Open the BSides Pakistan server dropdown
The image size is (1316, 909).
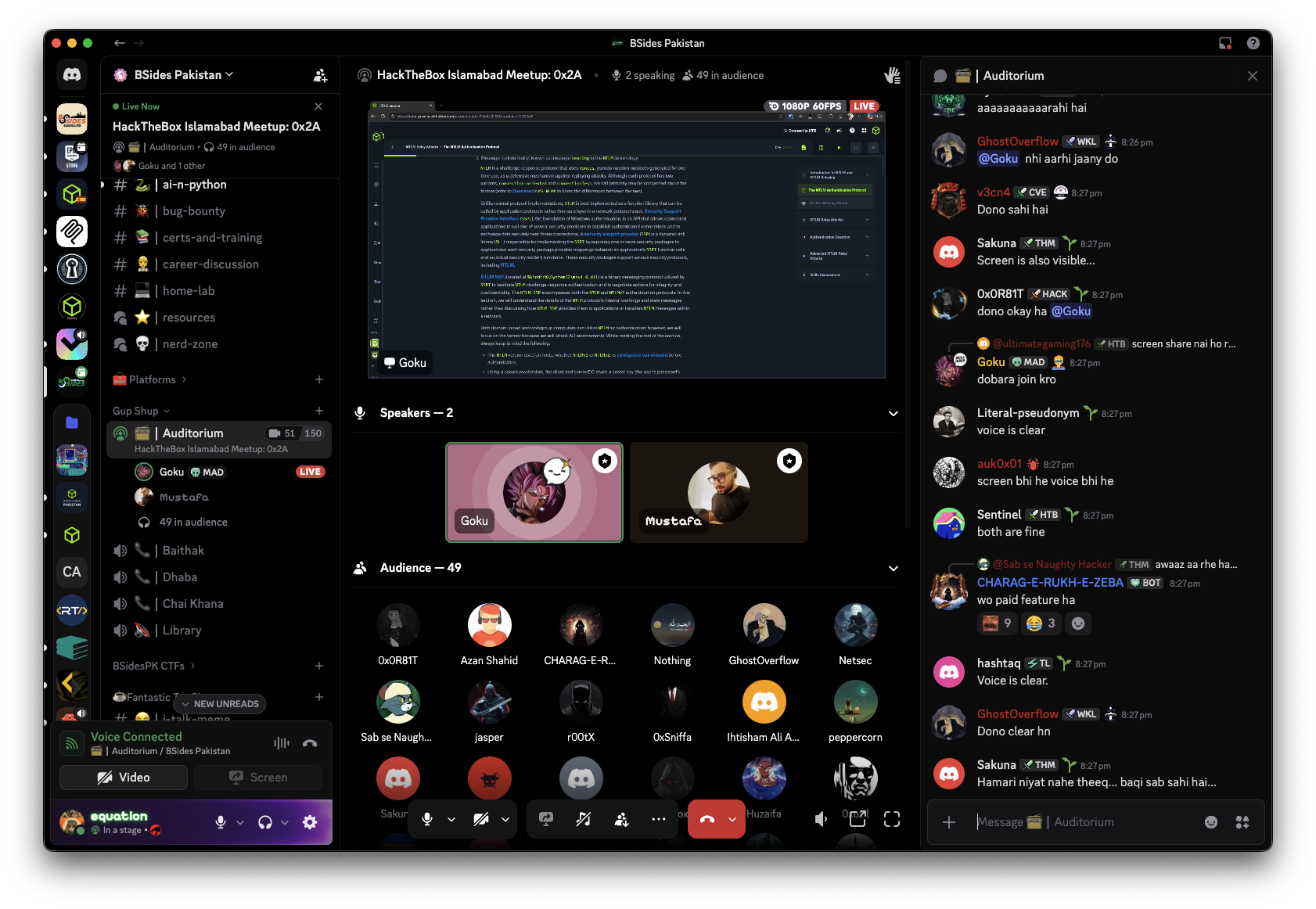click(x=184, y=75)
